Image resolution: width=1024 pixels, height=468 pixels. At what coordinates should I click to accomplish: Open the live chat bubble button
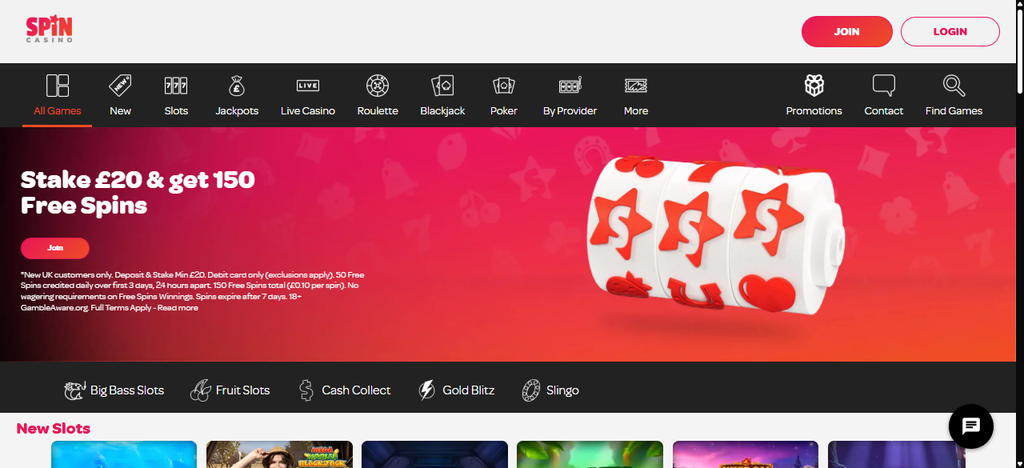(970, 426)
